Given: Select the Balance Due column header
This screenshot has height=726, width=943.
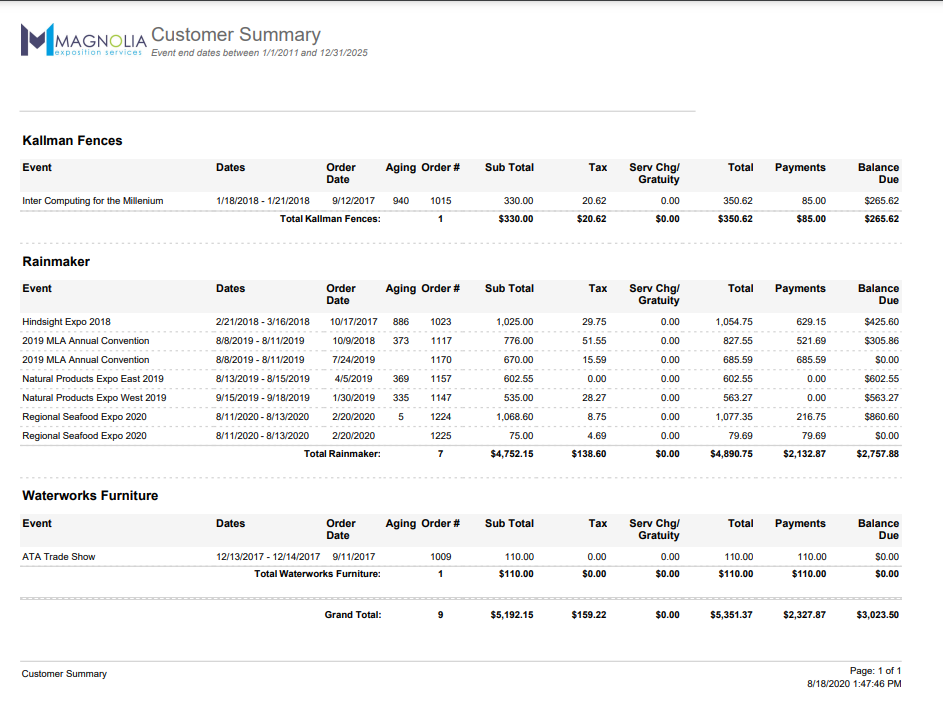Looking at the screenshot, I should [x=876, y=174].
